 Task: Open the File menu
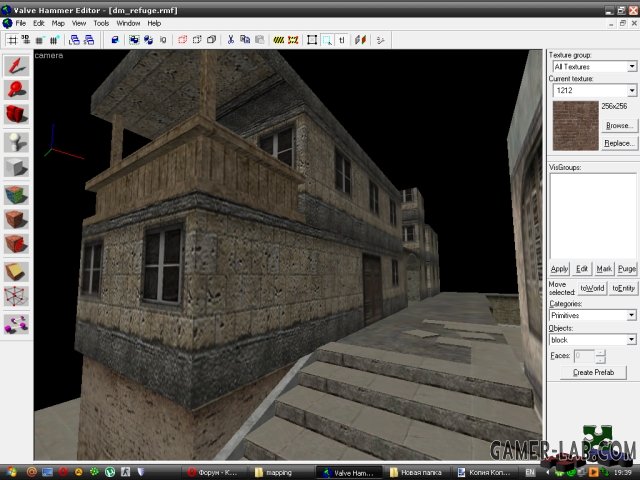20,23
